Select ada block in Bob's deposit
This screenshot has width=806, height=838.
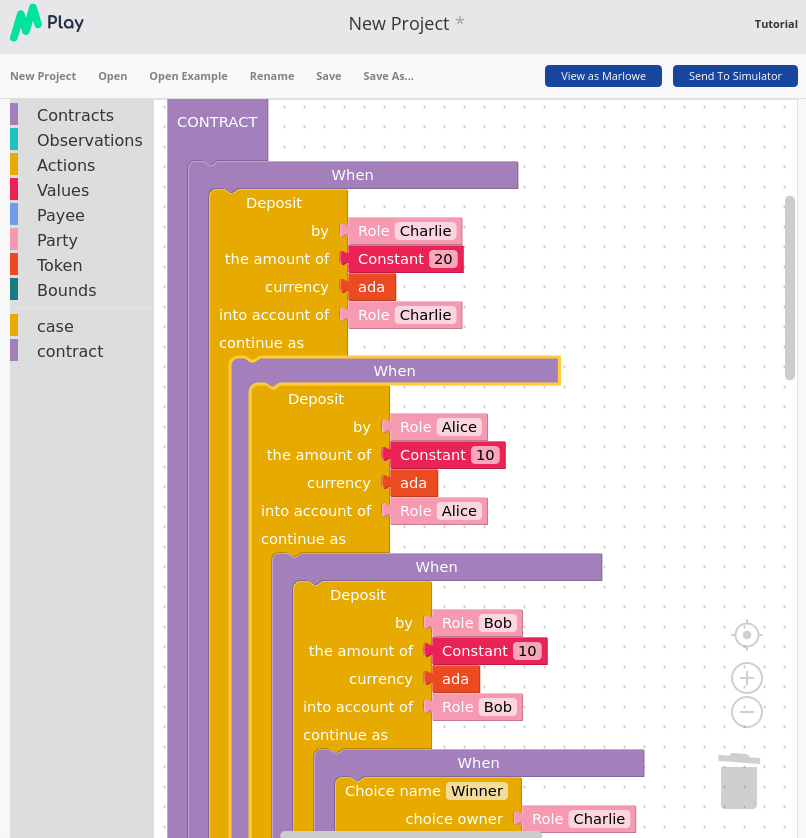pos(455,679)
